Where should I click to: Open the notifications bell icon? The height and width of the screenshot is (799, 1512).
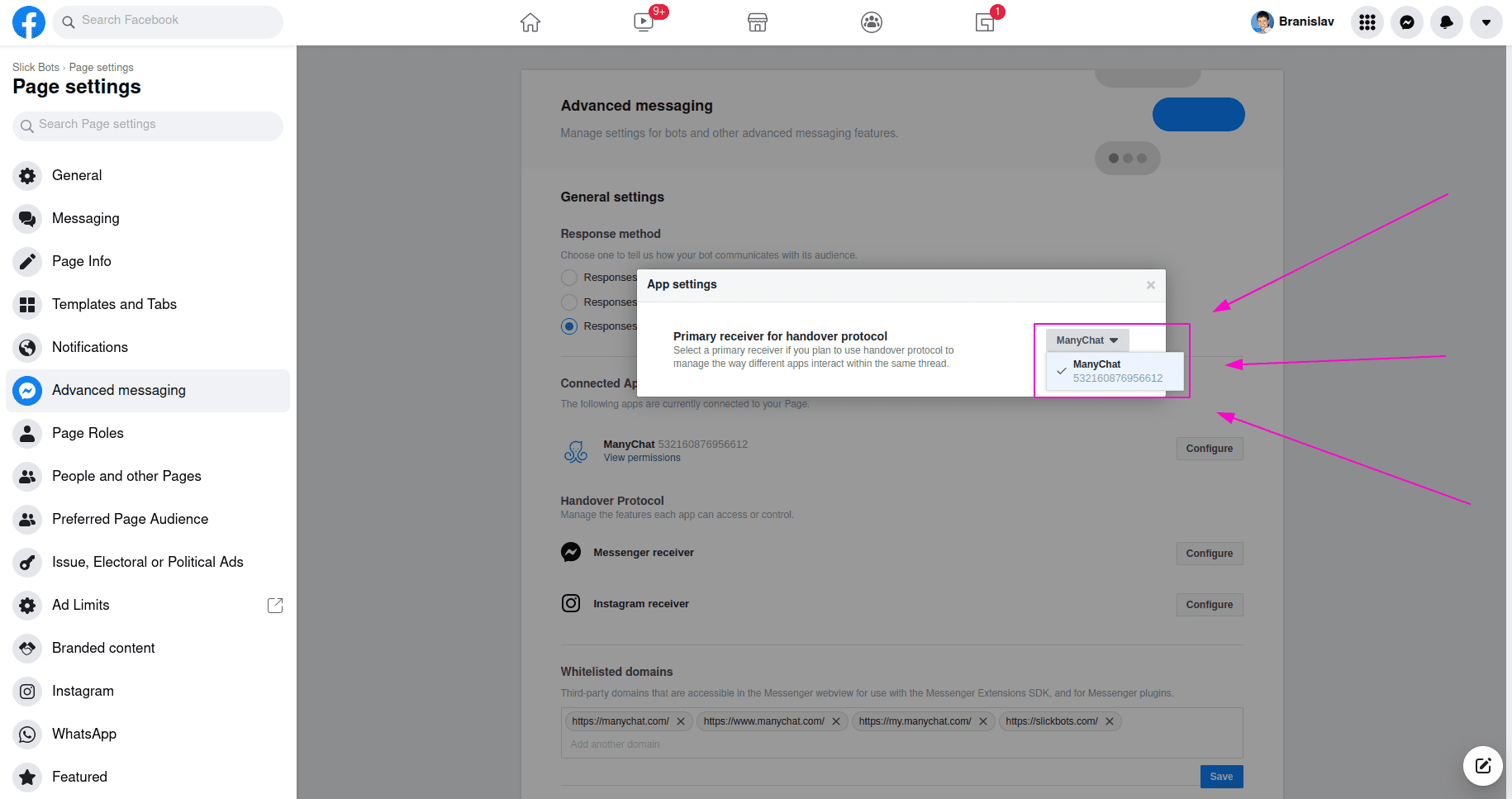click(1447, 22)
